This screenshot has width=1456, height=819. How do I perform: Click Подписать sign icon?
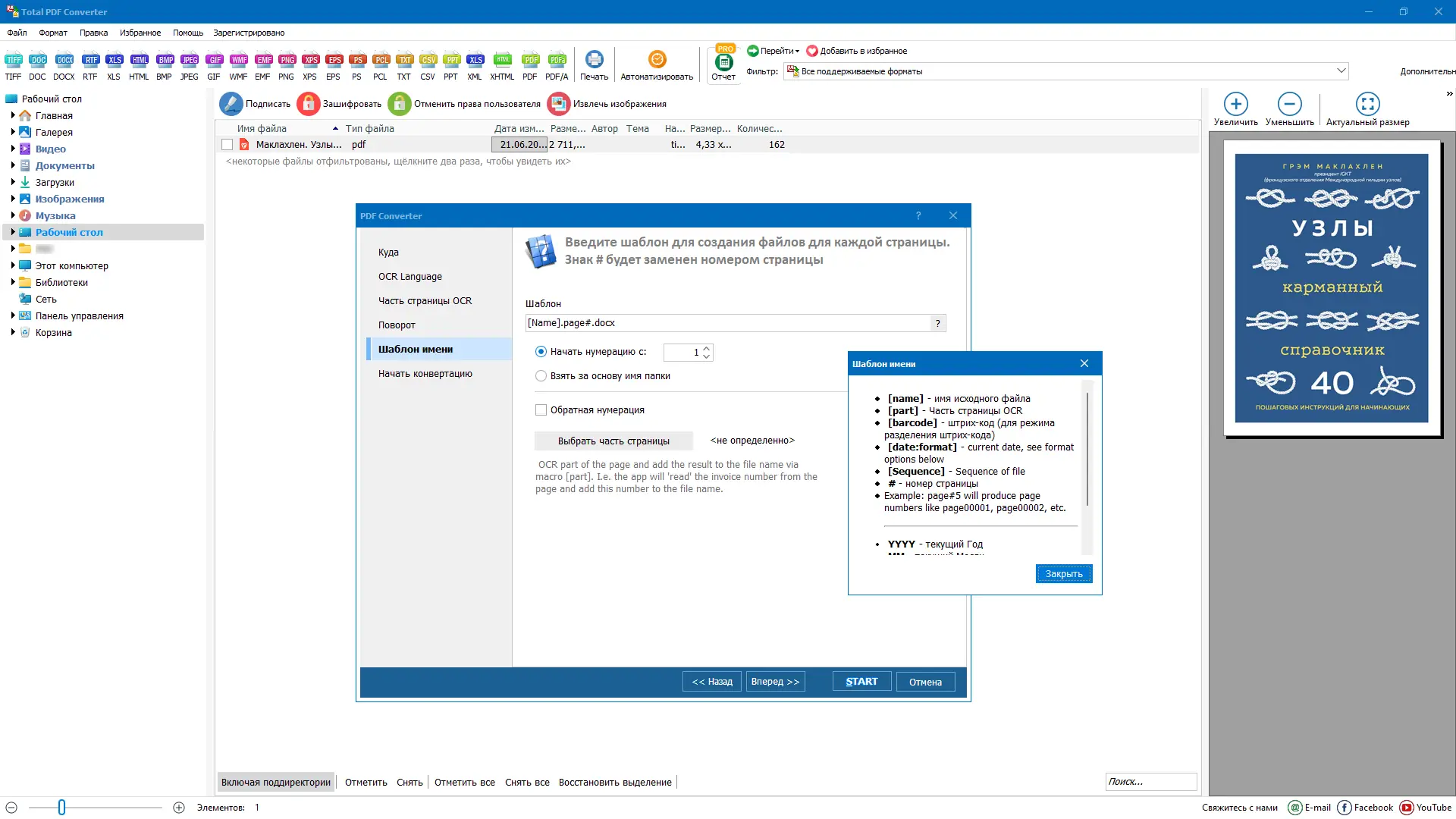231,104
